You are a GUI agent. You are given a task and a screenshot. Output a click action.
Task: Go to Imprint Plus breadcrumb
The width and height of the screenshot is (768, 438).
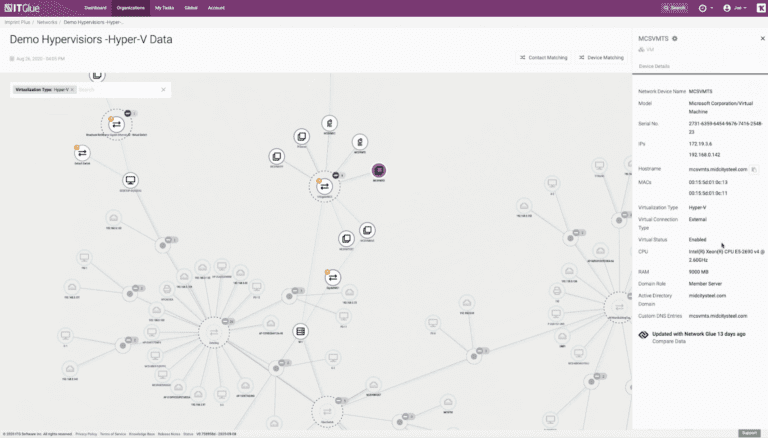[x=18, y=22]
